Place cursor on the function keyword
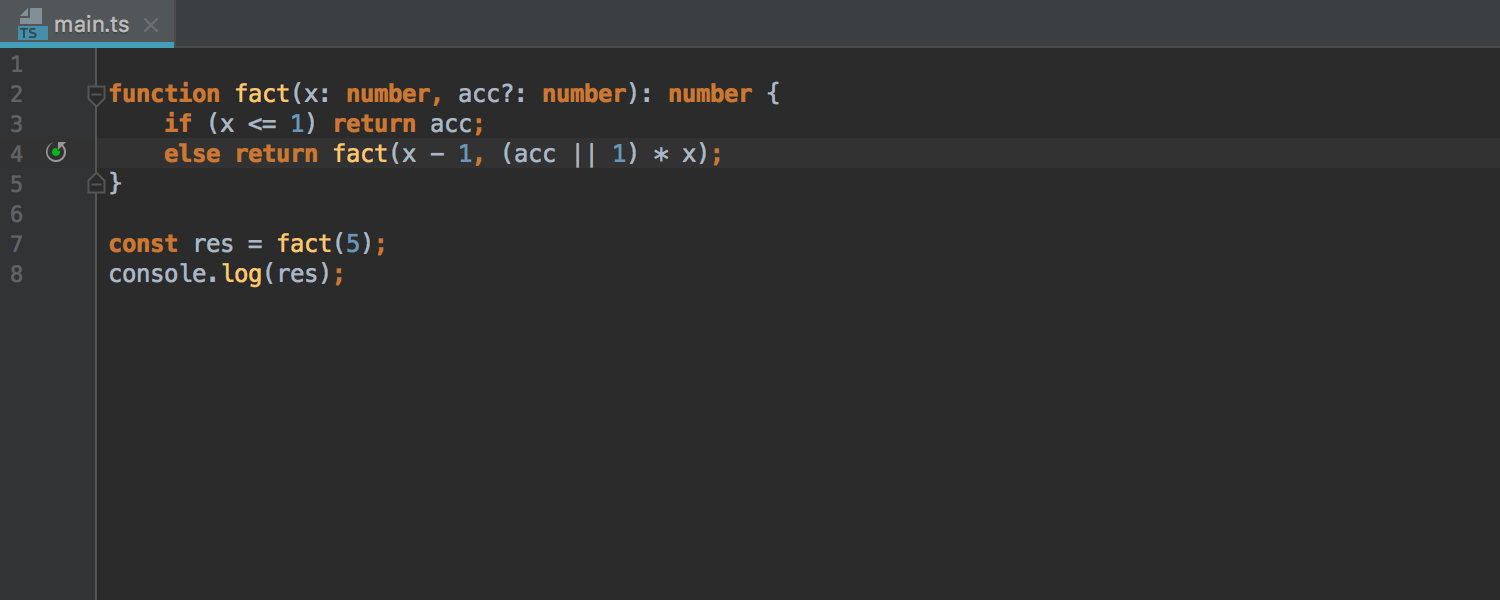This screenshot has height=600, width=1500. point(165,94)
